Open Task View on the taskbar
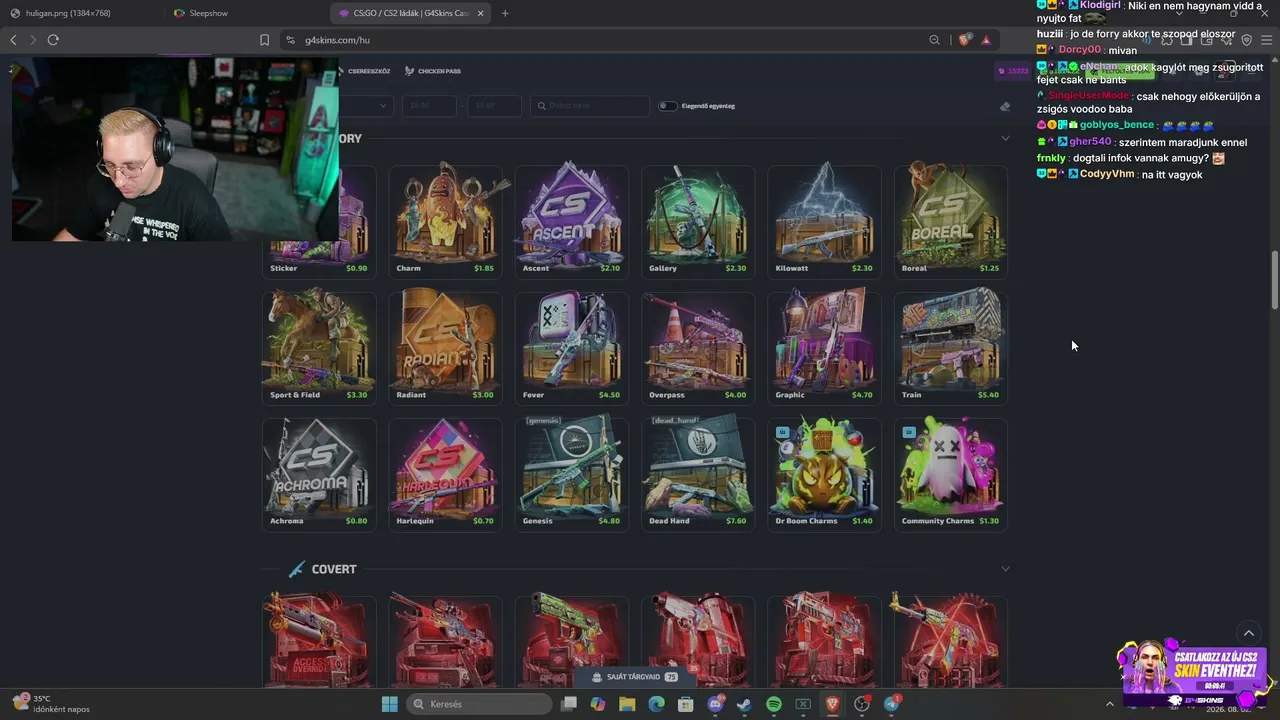1280x720 pixels. [569, 704]
